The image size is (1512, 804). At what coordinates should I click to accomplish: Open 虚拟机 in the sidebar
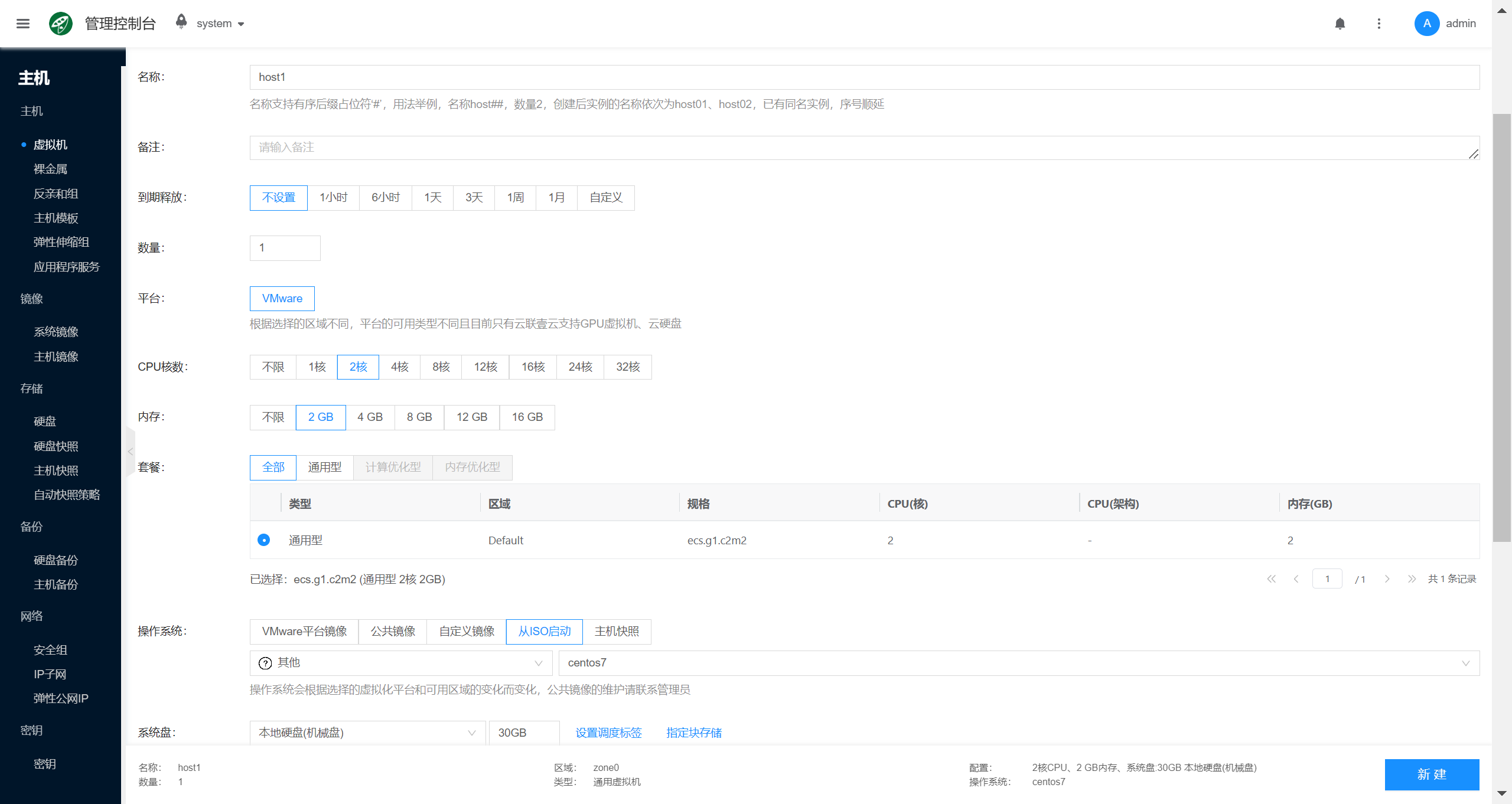pos(51,145)
